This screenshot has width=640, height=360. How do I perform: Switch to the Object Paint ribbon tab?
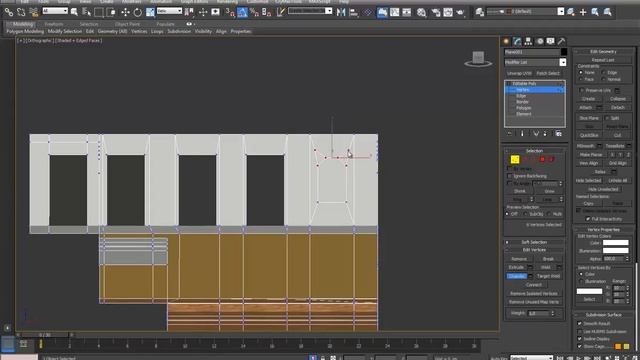(x=127, y=24)
